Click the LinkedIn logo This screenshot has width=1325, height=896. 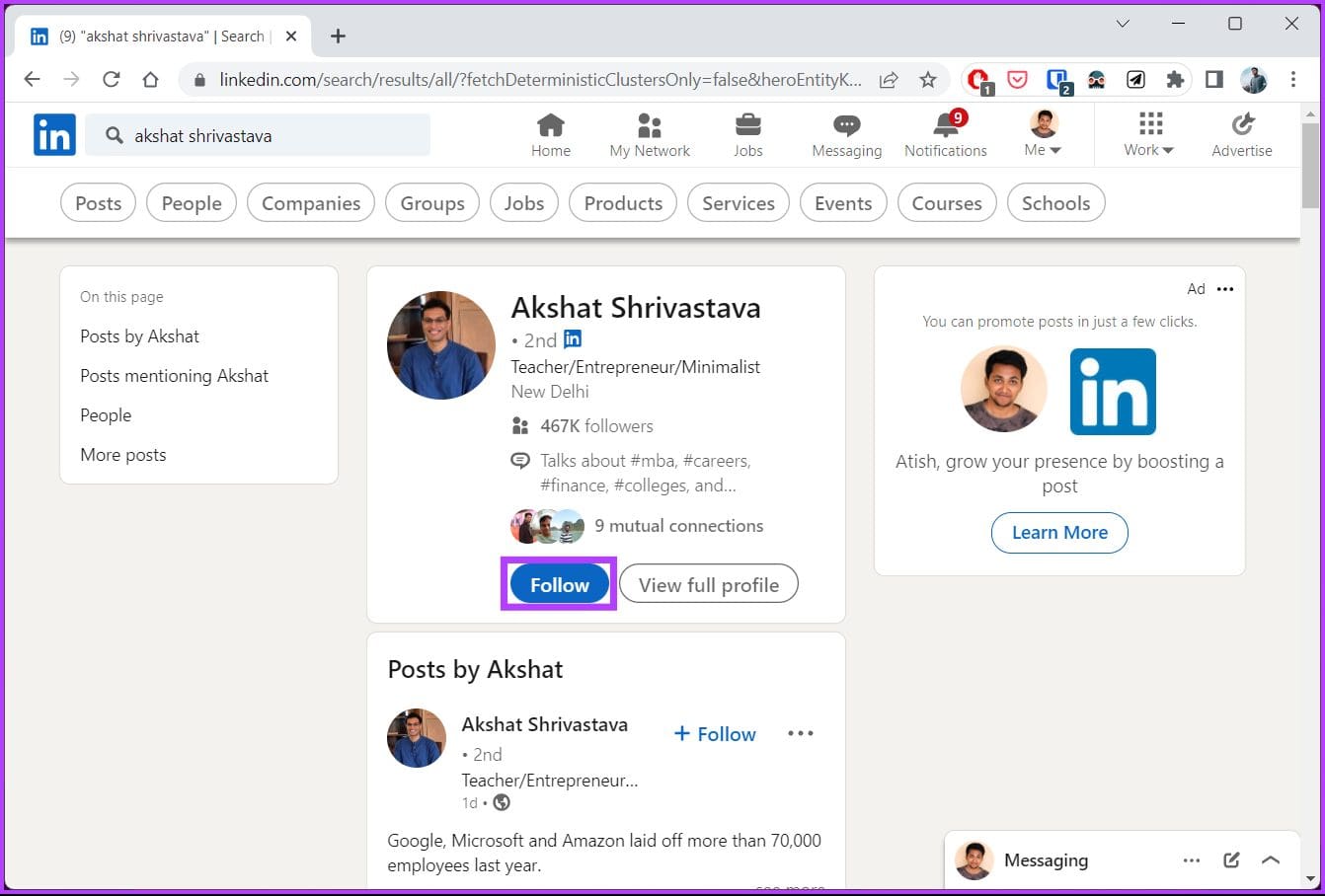pyautogui.click(x=54, y=135)
